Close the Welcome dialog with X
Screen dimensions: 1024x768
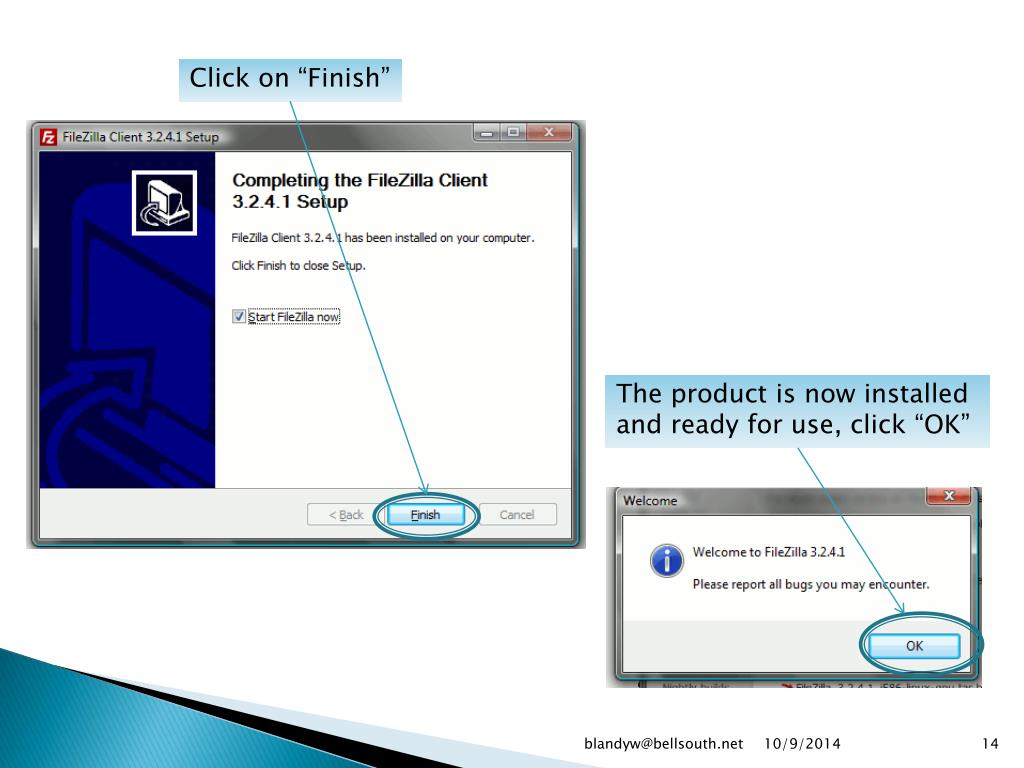point(950,496)
